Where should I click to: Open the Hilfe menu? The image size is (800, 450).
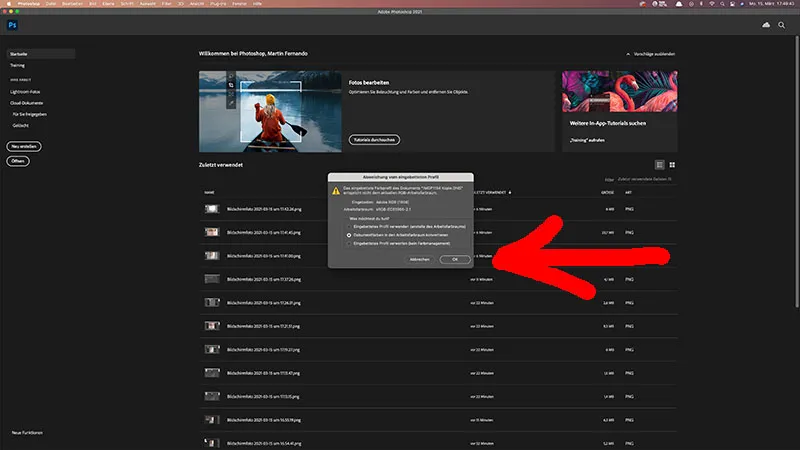point(257,4)
